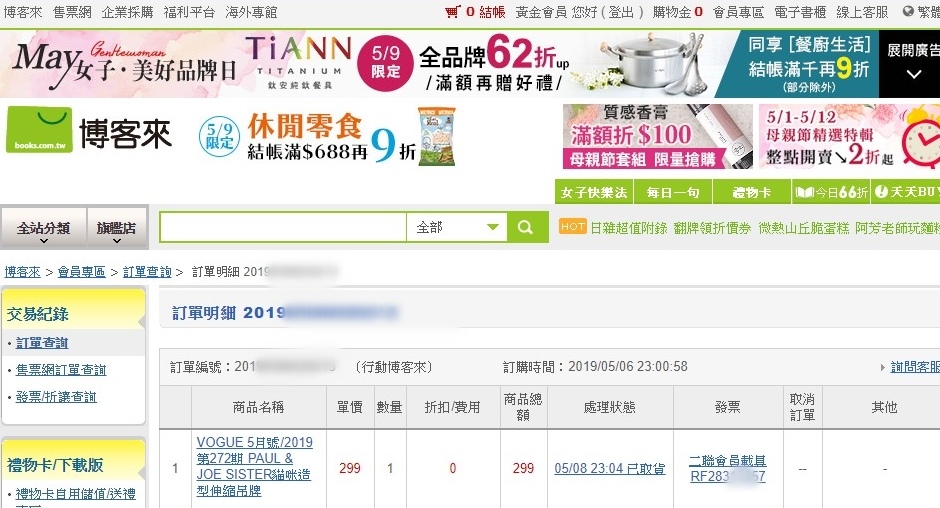
Task: Select the 禮物卡 tab
Action: (x=752, y=192)
